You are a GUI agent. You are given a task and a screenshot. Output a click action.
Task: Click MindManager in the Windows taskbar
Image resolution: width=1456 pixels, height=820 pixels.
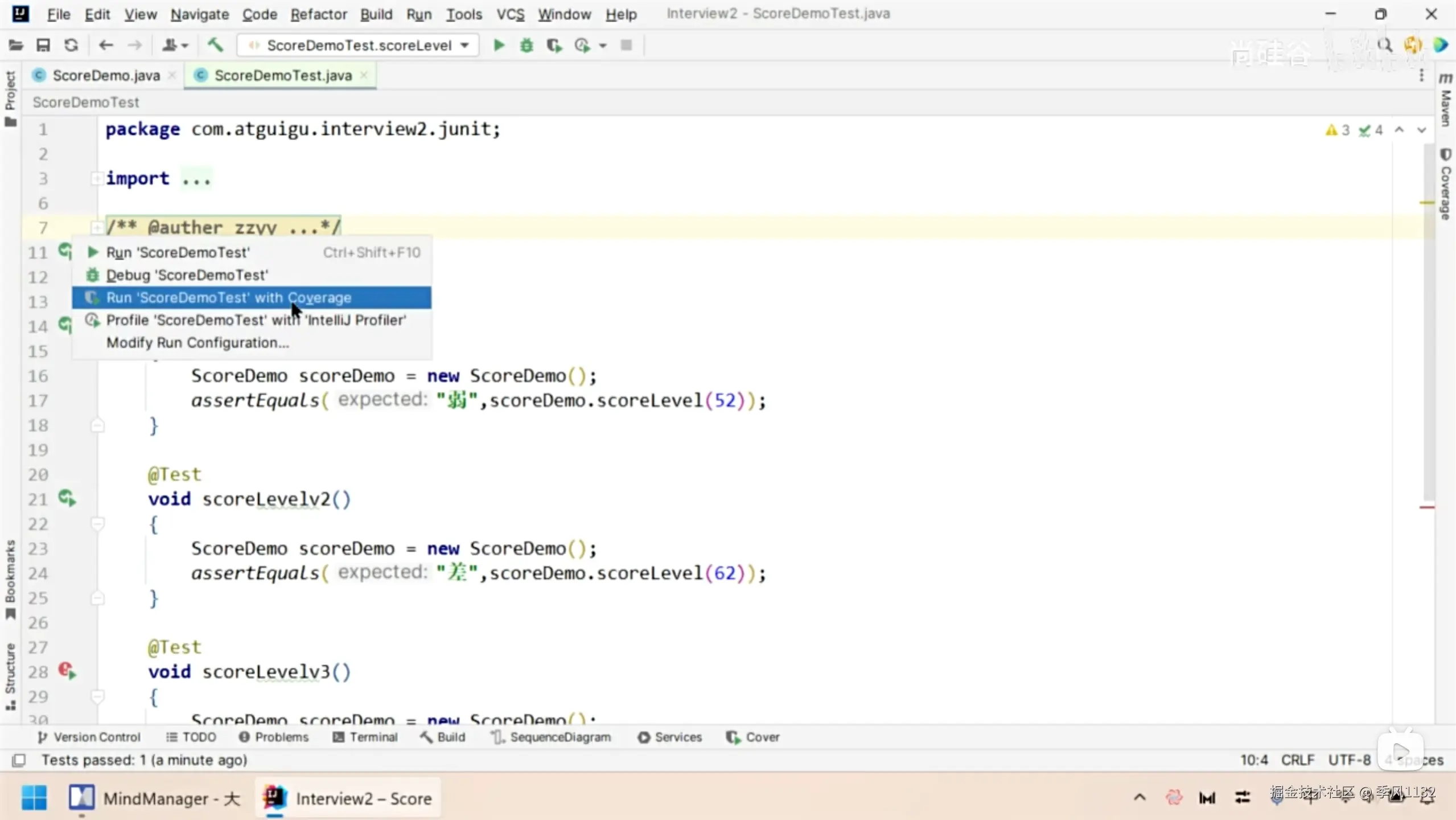[155, 798]
